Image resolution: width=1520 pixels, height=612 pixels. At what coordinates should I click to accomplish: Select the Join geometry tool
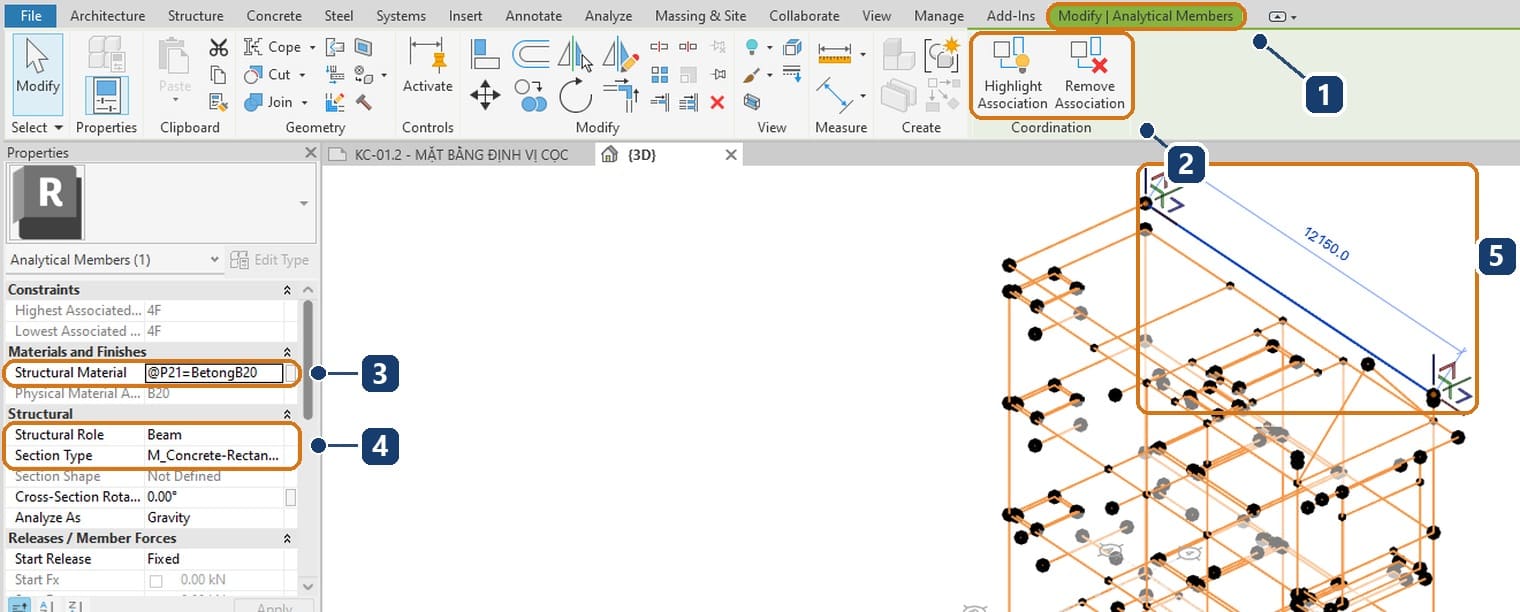(268, 102)
